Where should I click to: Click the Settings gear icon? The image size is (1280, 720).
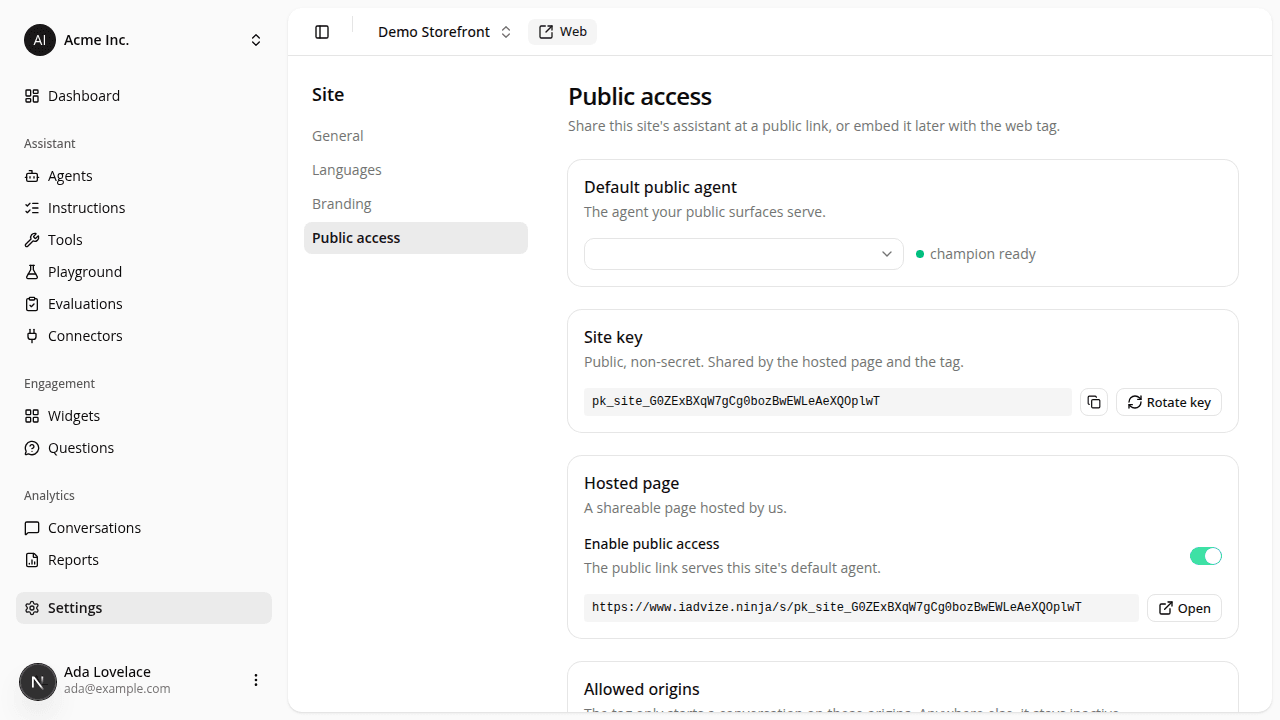[x=32, y=608]
